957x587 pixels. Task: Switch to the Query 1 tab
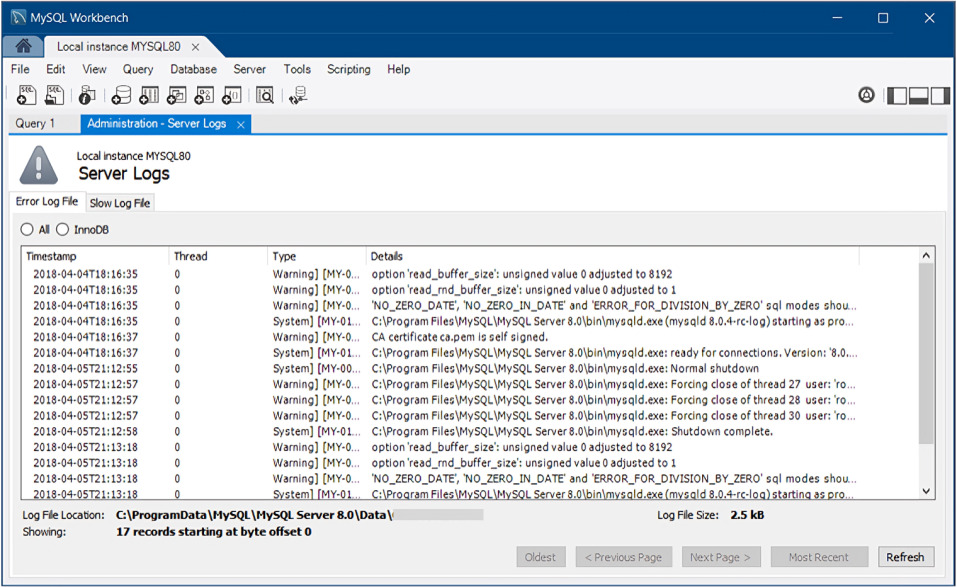click(35, 124)
